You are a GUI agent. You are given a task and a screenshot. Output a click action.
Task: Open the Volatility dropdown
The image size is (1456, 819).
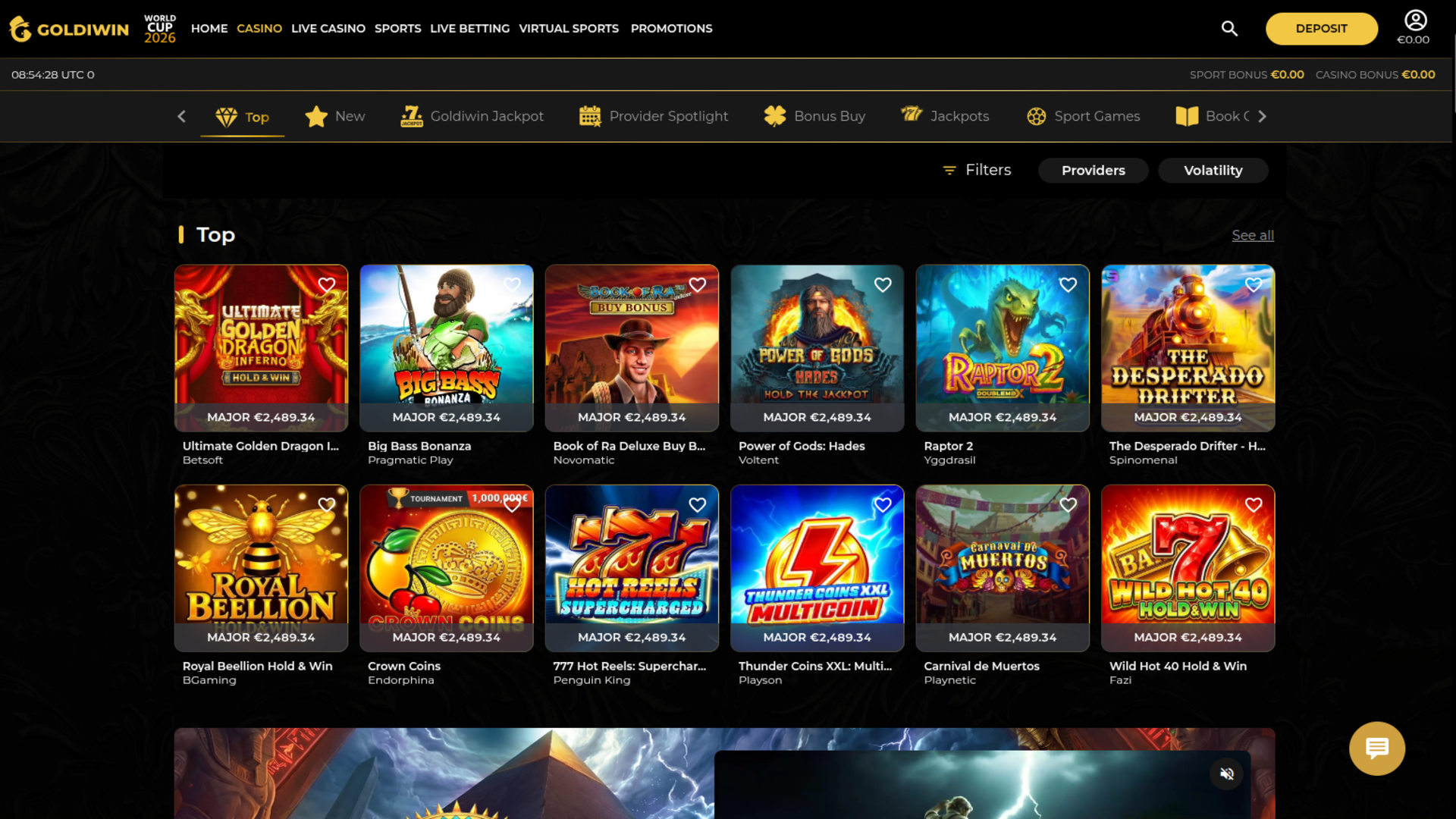[x=1213, y=171]
